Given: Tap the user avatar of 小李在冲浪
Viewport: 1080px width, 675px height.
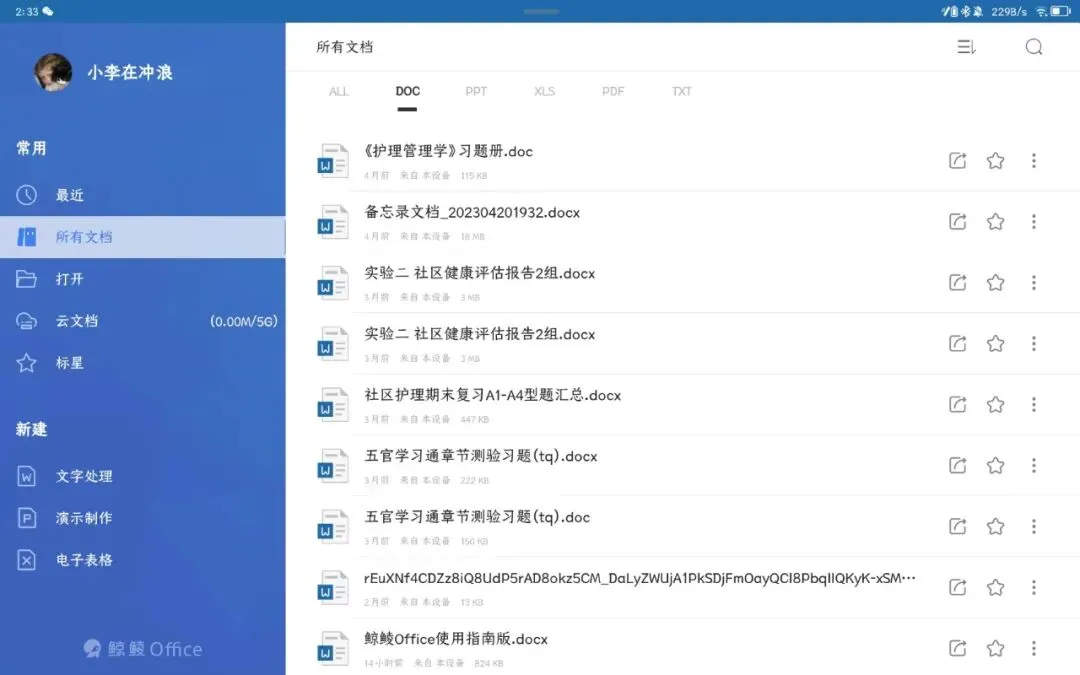Looking at the screenshot, I should (x=53, y=72).
